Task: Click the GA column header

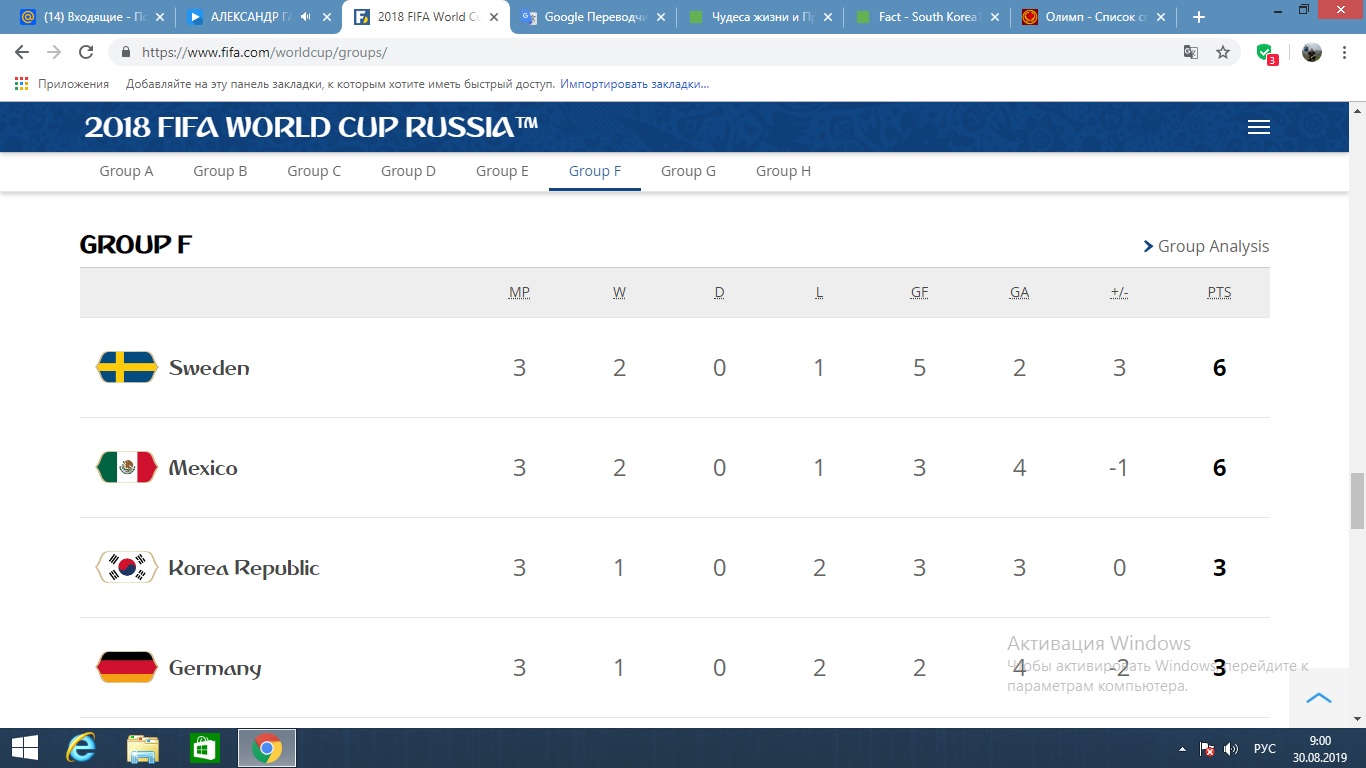Action: pyautogui.click(x=1019, y=292)
